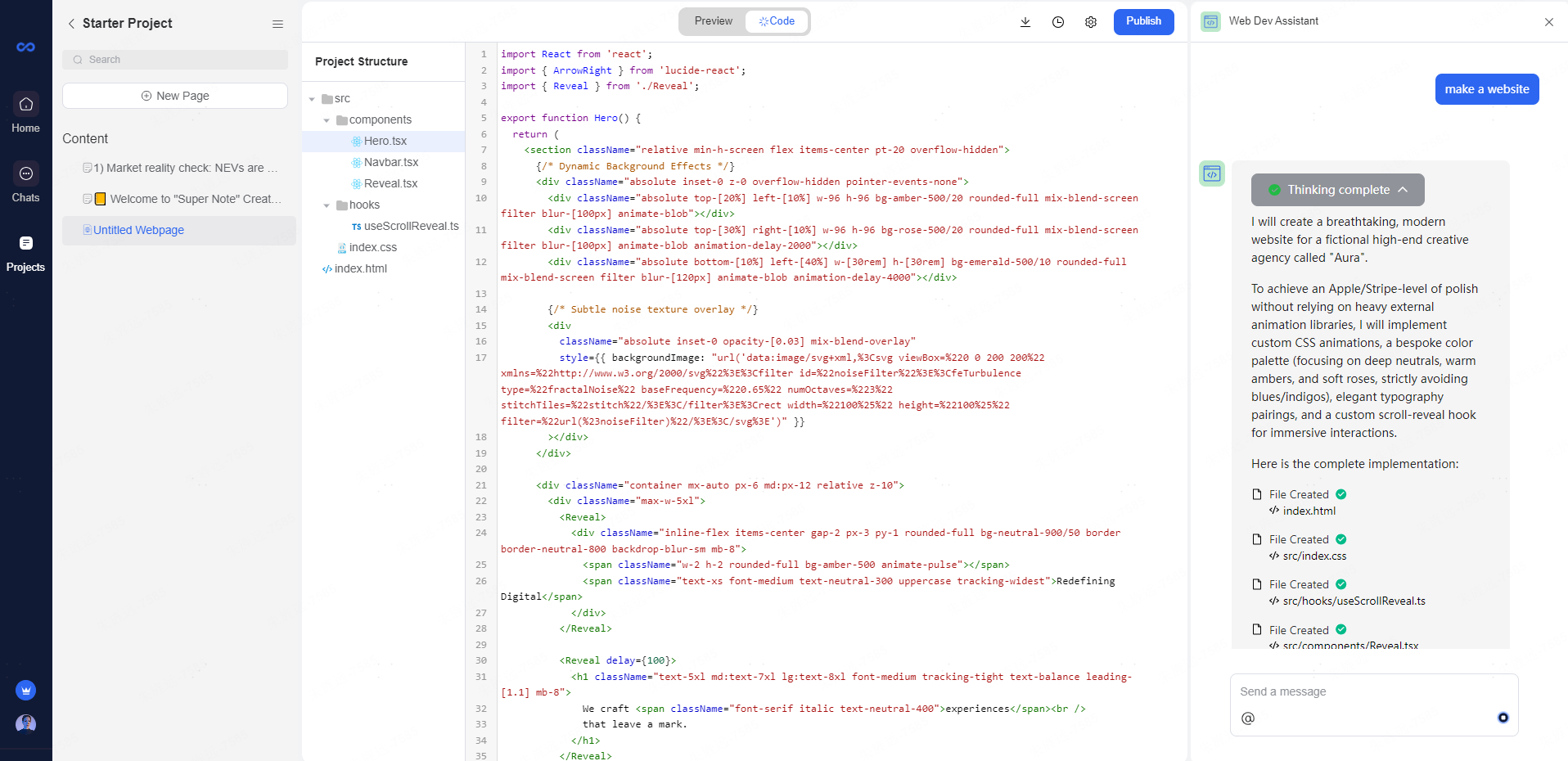Switch to the Preview tab
The width and height of the screenshot is (1568, 761).
[x=713, y=21]
